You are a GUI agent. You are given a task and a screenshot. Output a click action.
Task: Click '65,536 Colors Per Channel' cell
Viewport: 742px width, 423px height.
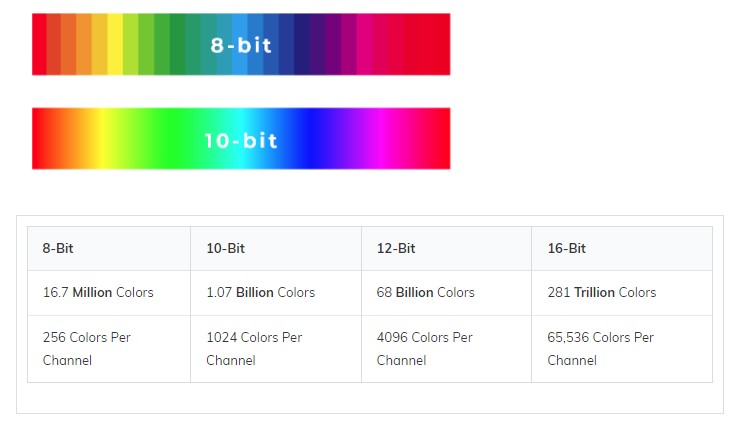tap(622, 349)
